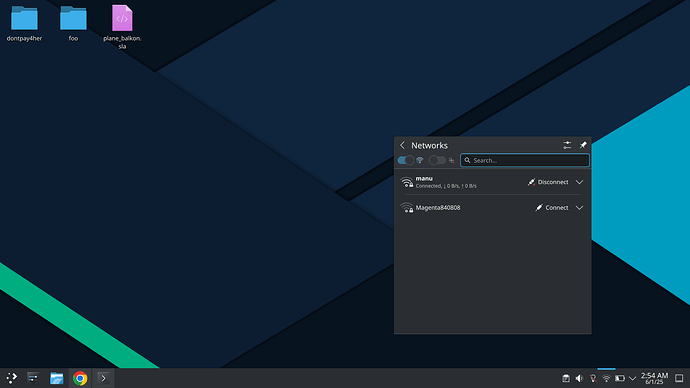Screen dimensions: 690x388
Task: Click the crossed-out lightbulb tray icon
Action: pyautogui.click(x=593, y=378)
